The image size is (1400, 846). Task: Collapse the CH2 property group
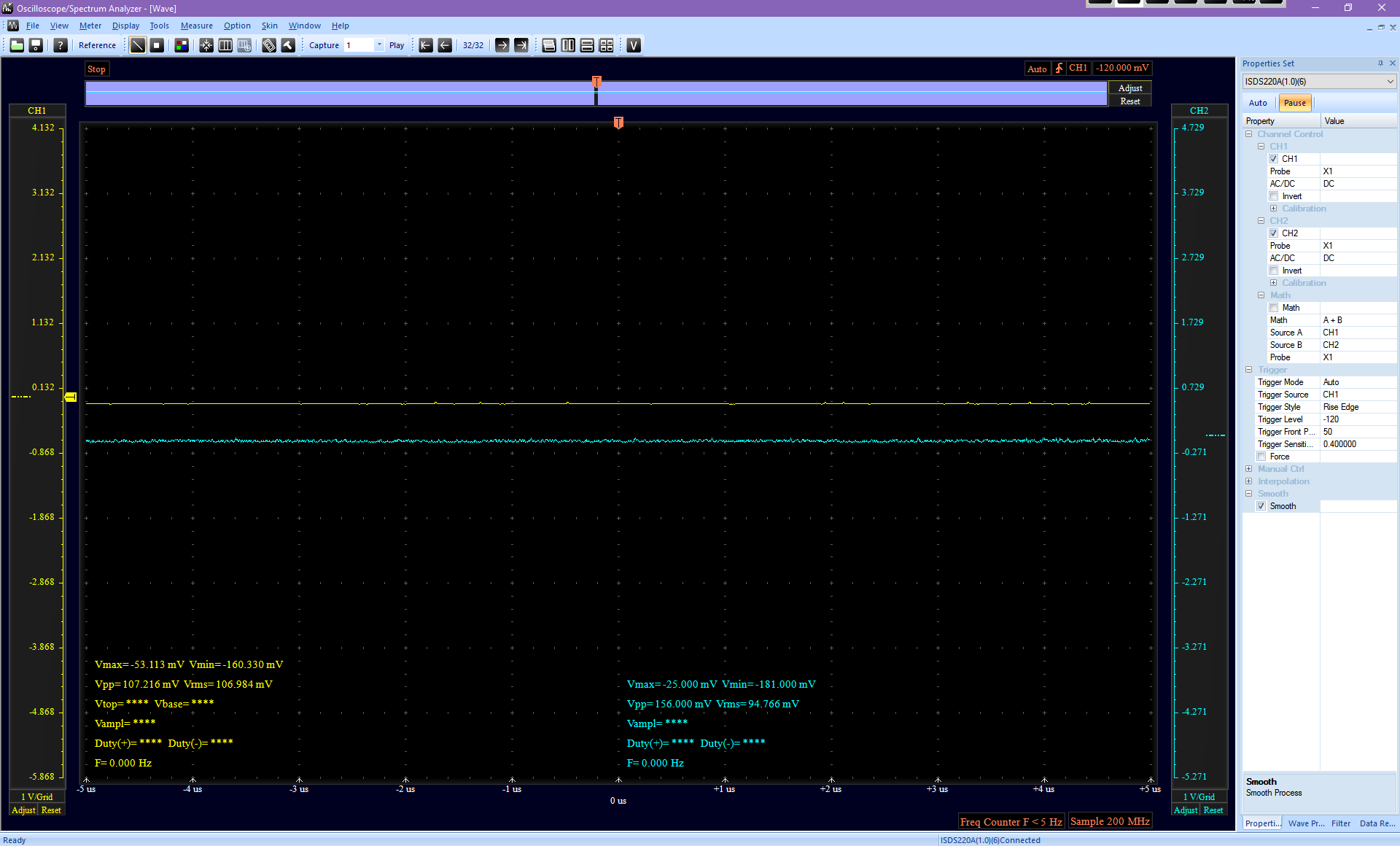pyautogui.click(x=1261, y=221)
